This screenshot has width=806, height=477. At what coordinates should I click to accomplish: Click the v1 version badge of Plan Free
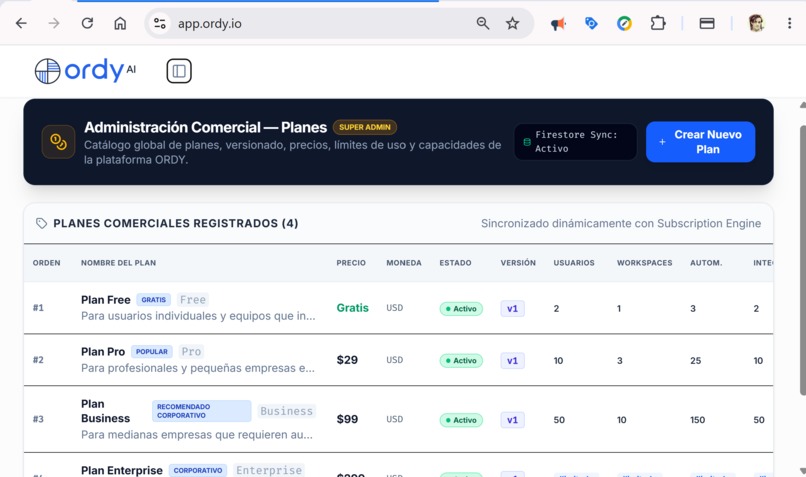pyautogui.click(x=512, y=308)
